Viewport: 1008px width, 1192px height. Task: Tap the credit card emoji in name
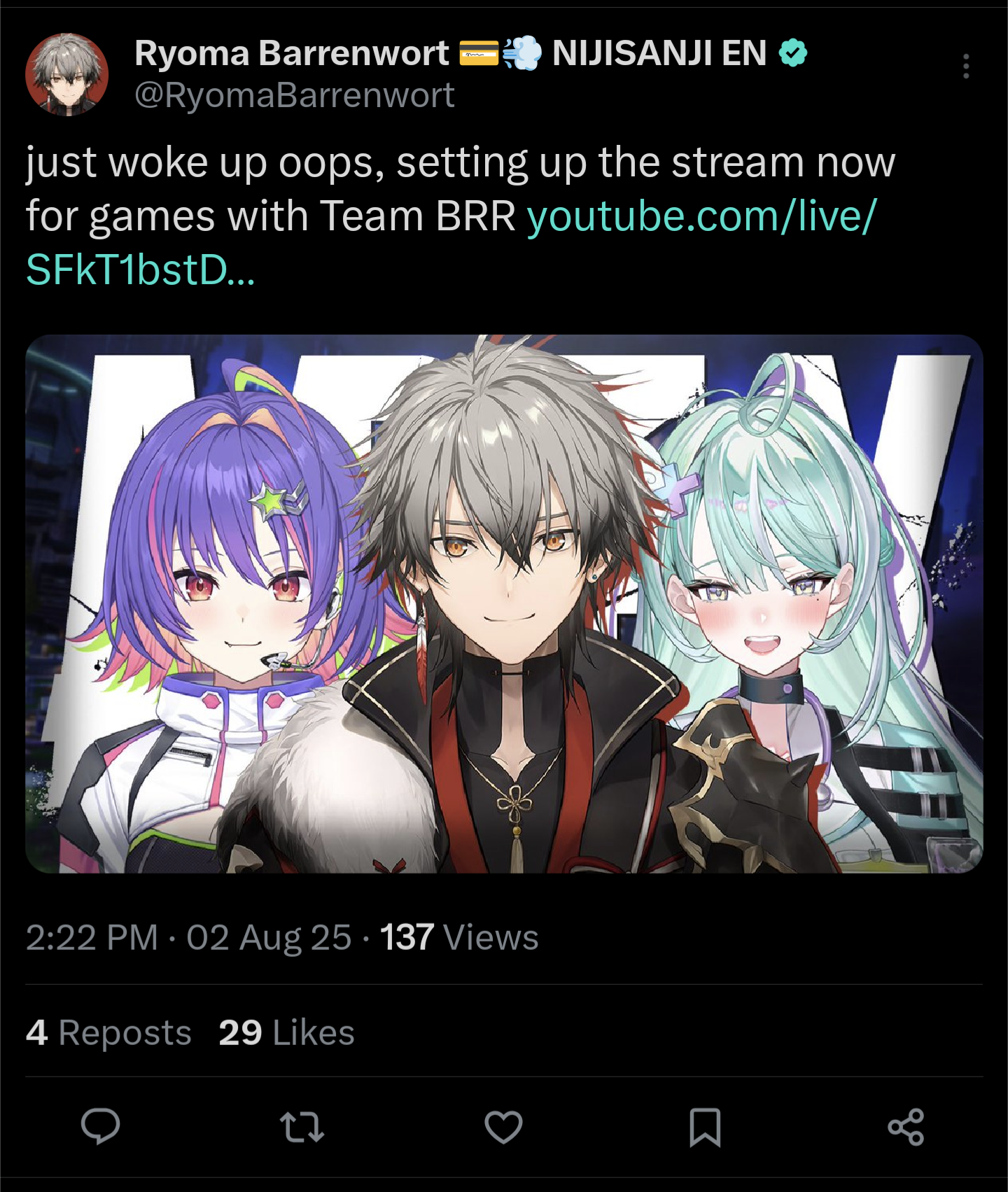479,53
